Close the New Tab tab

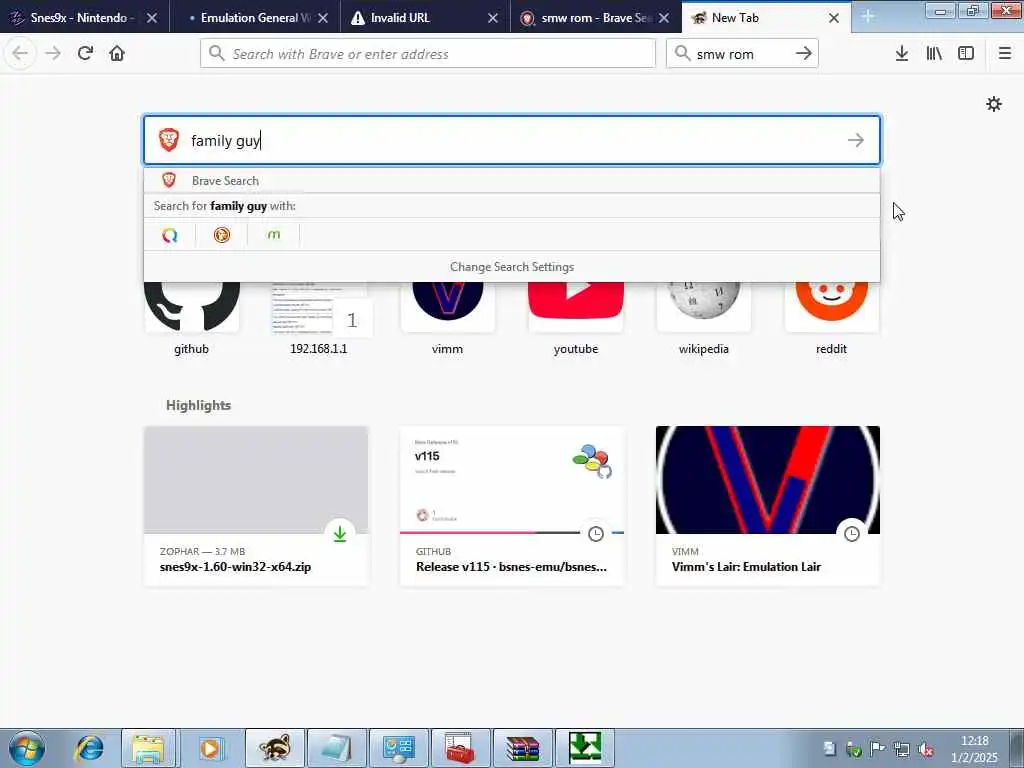pos(834,18)
